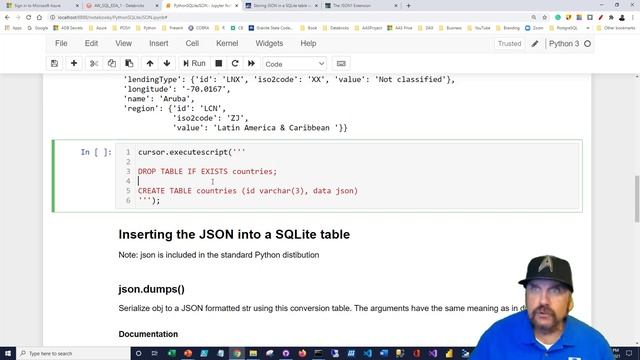Run the selected cell

click(194, 64)
